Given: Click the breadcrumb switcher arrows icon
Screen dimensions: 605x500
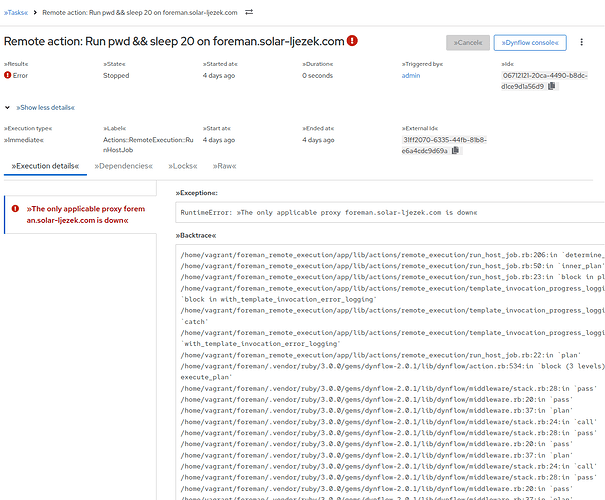Looking at the screenshot, I should [x=249, y=12].
